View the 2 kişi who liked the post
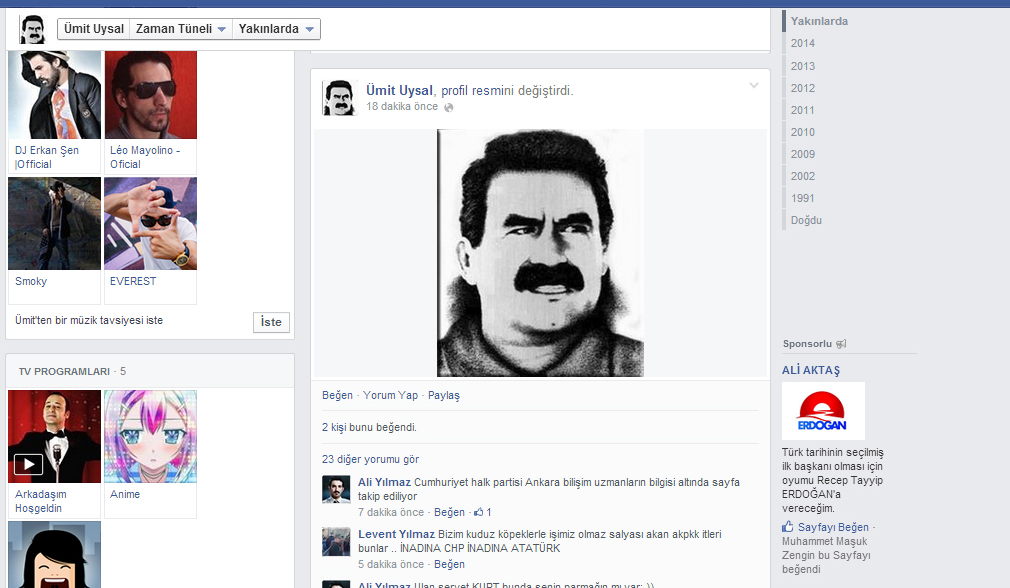The width and height of the screenshot is (1010, 588). (333, 428)
